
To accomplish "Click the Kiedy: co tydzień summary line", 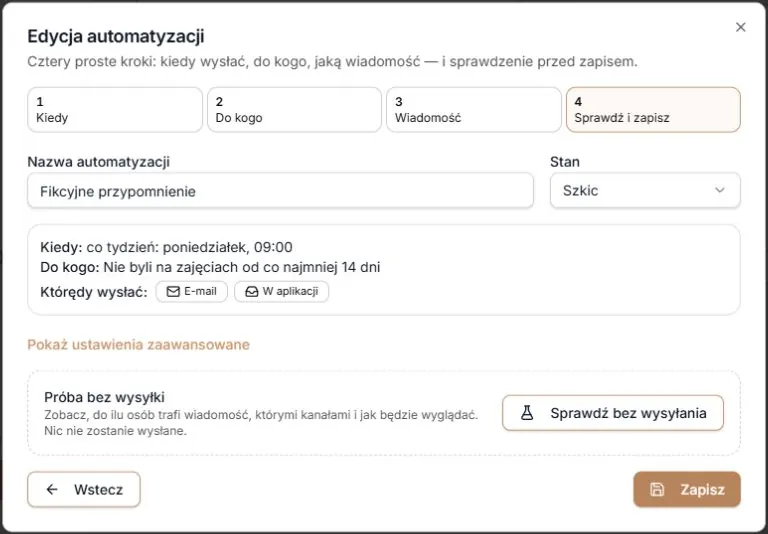I will 166,247.
